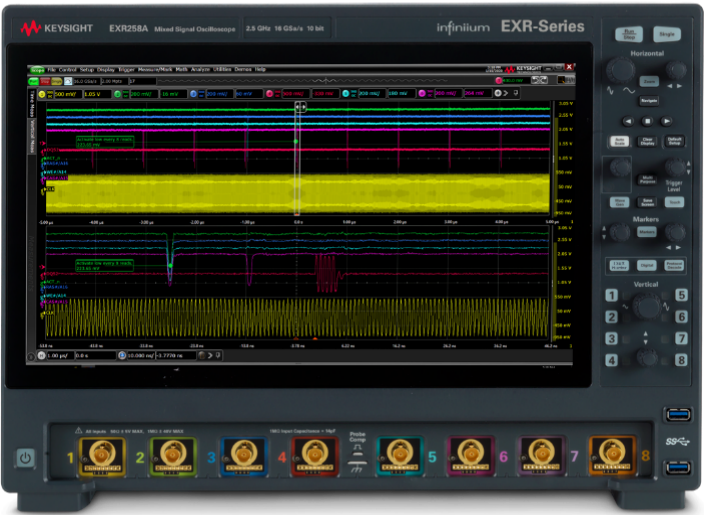
Task: Click the green Run button in toolbar
Action: coord(33,81)
